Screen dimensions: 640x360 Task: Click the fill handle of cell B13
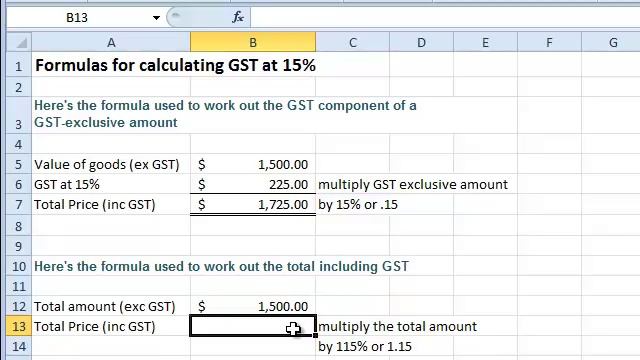point(315,336)
